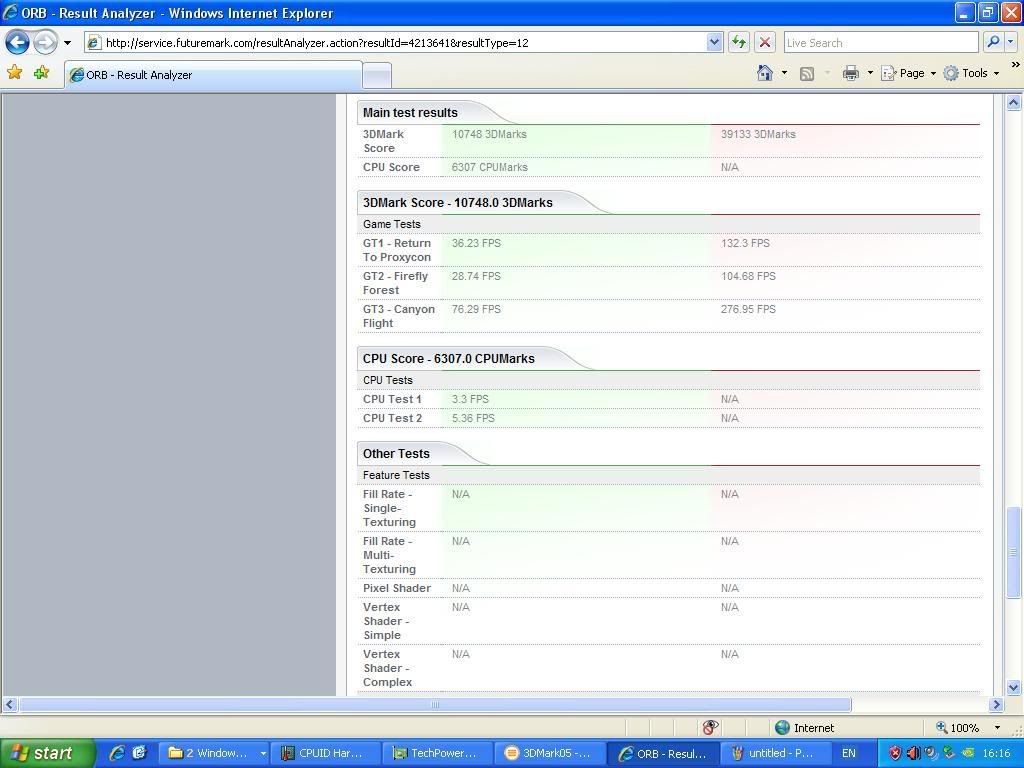Open the Favorites Center star icon
1024x768 pixels.
point(14,72)
